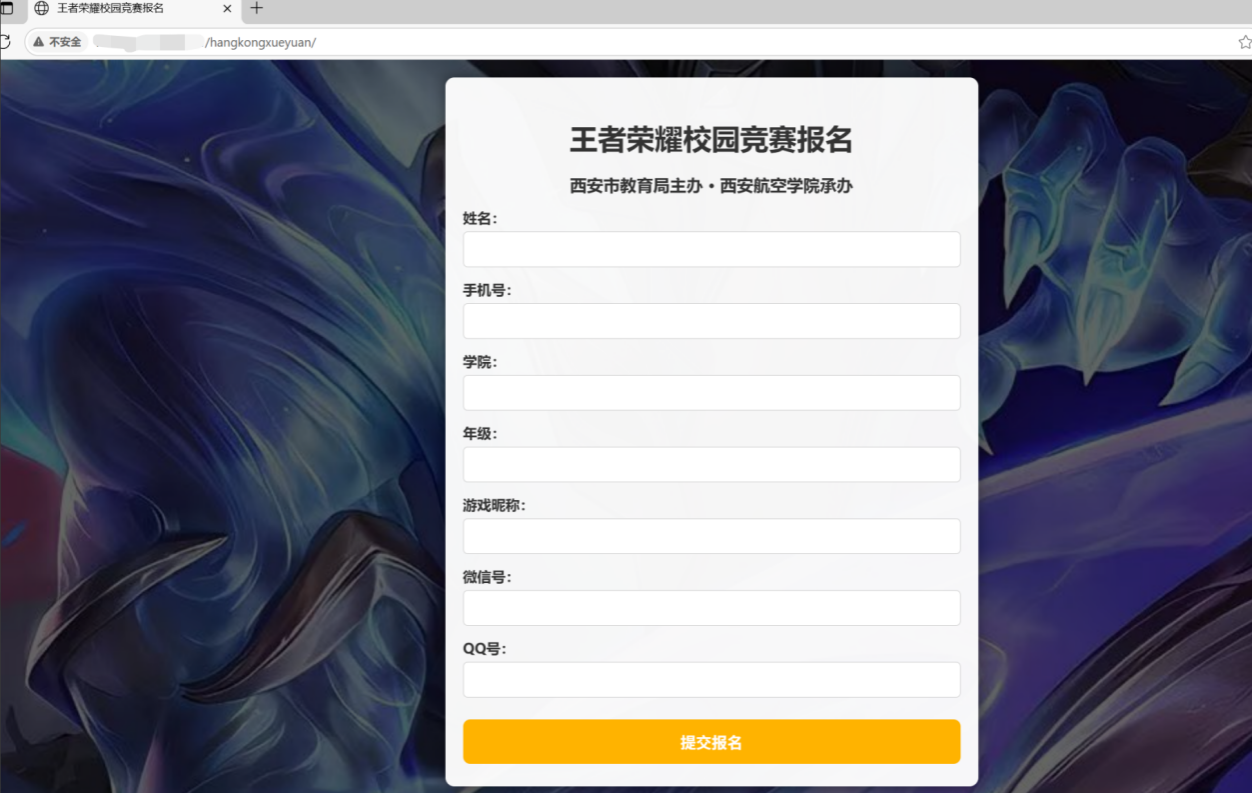
Task: Close the 王者荣耀校园竞赛报名 tab
Action: tap(227, 8)
